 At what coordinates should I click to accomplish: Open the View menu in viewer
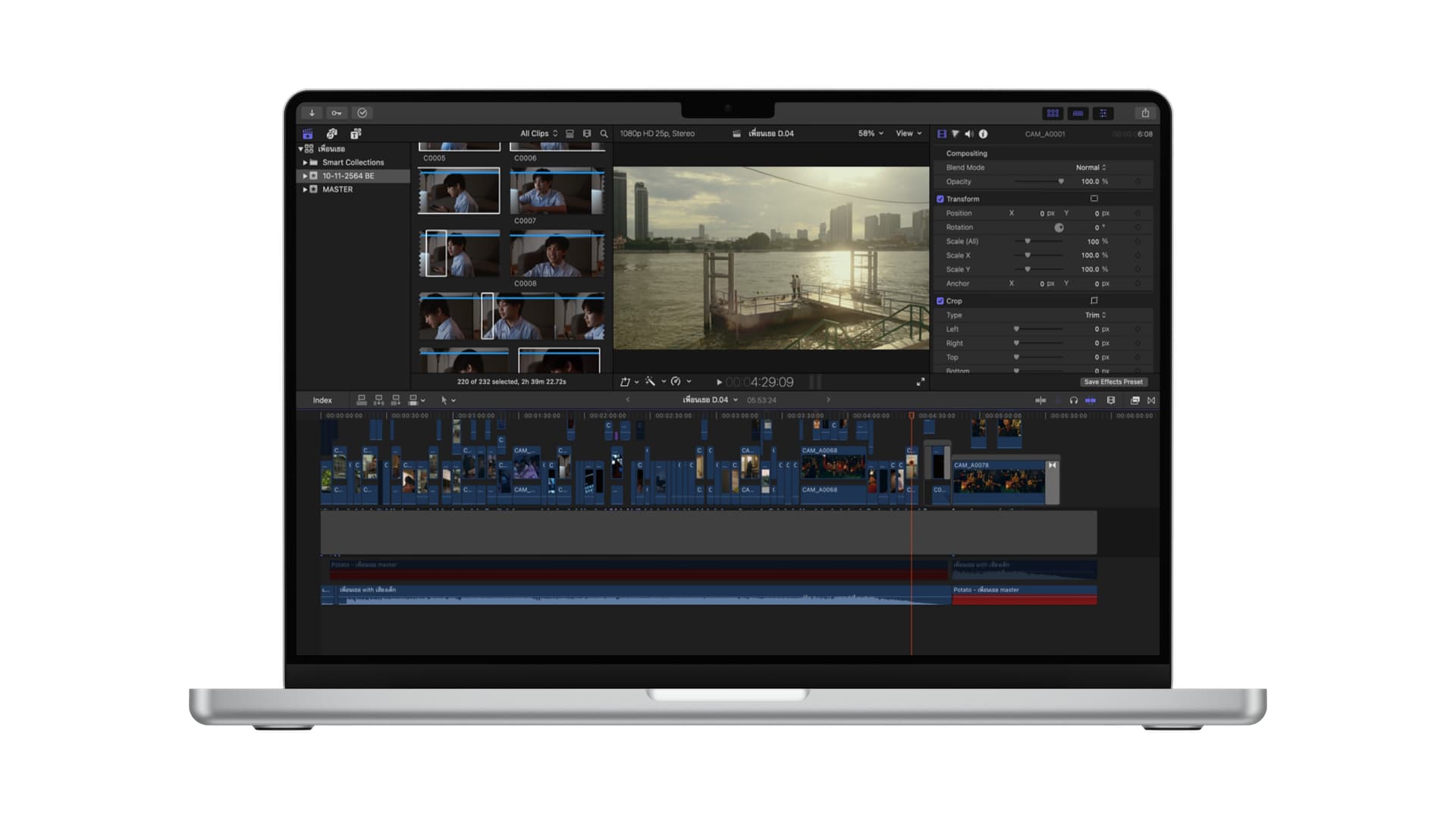(x=908, y=133)
